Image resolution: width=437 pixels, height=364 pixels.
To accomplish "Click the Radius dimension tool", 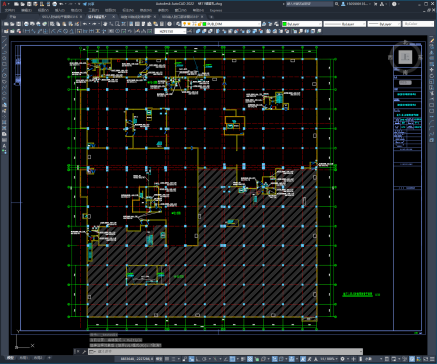I will point(53,31).
